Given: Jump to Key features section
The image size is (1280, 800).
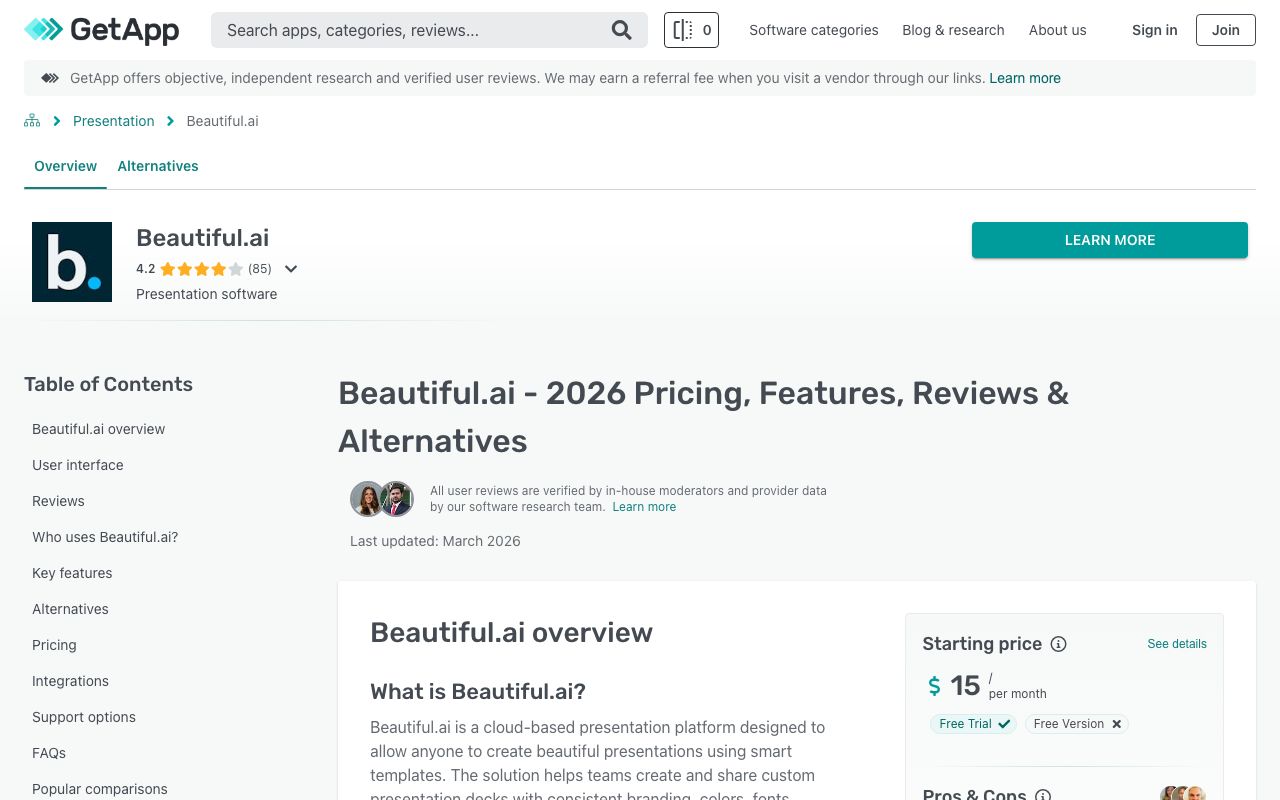Looking at the screenshot, I should pos(72,573).
